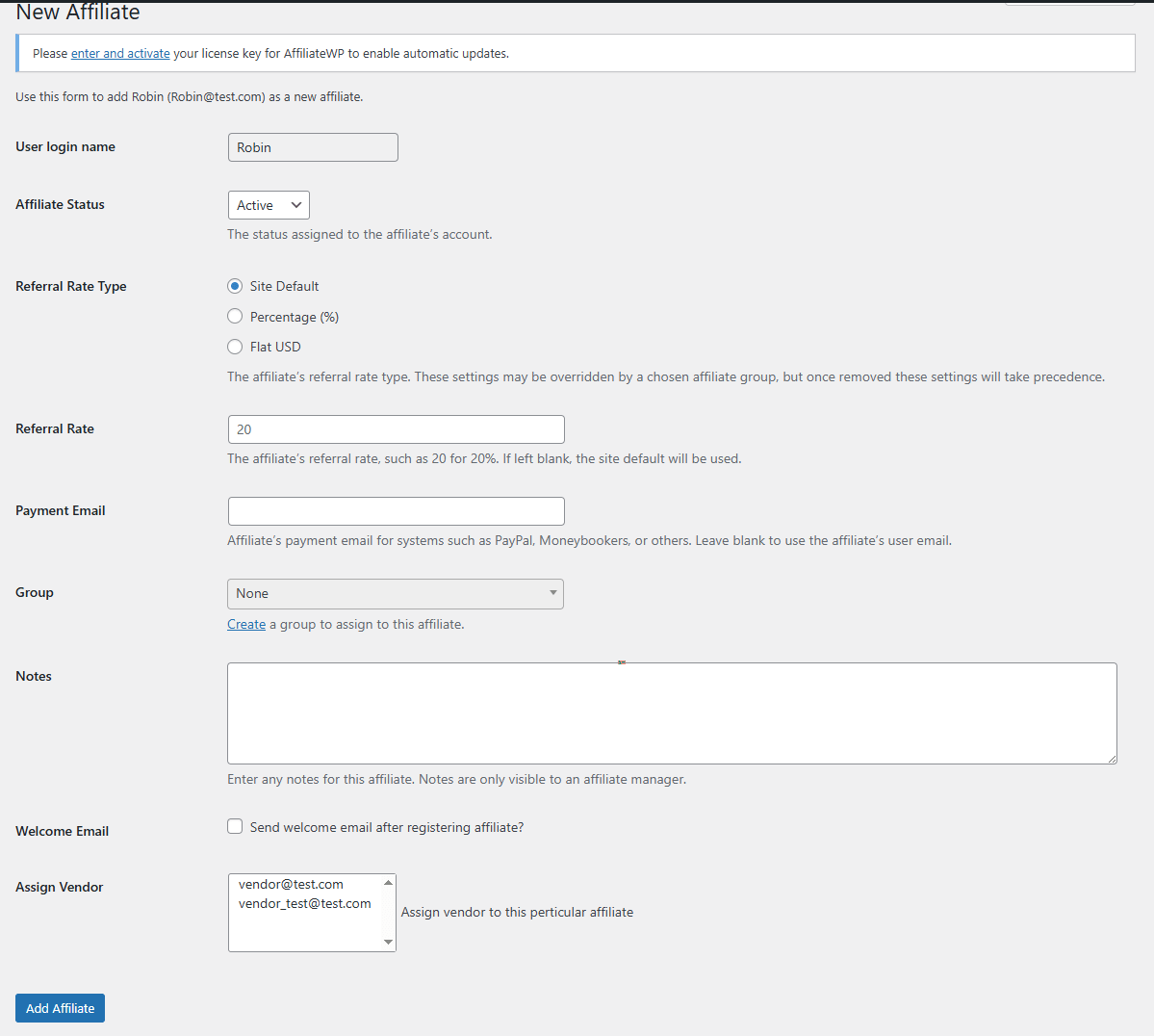This screenshot has height=1036, width=1154.
Task: Open the Affiliate Status dropdown showing Active
Action: coord(268,204)
